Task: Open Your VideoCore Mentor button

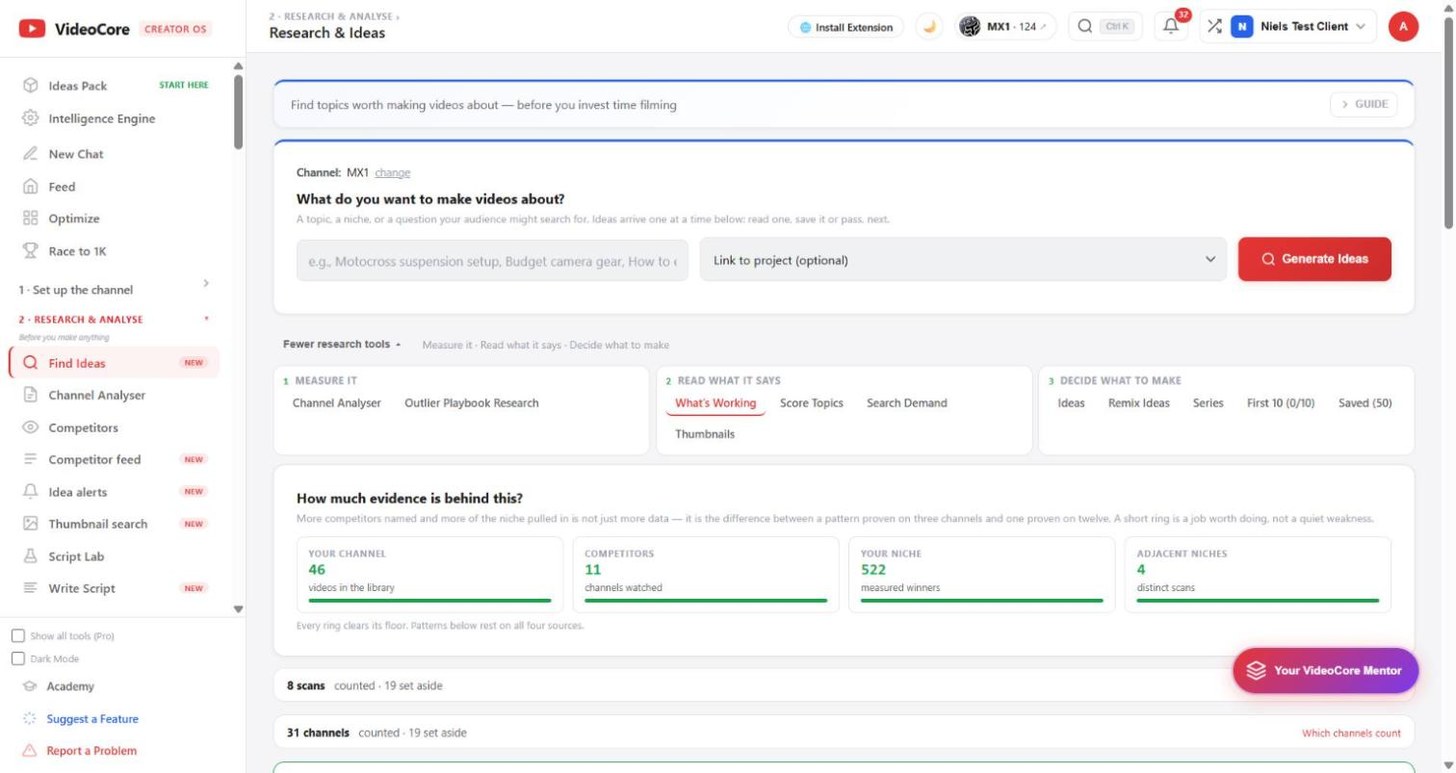Action: click(x=1325, y=670)
